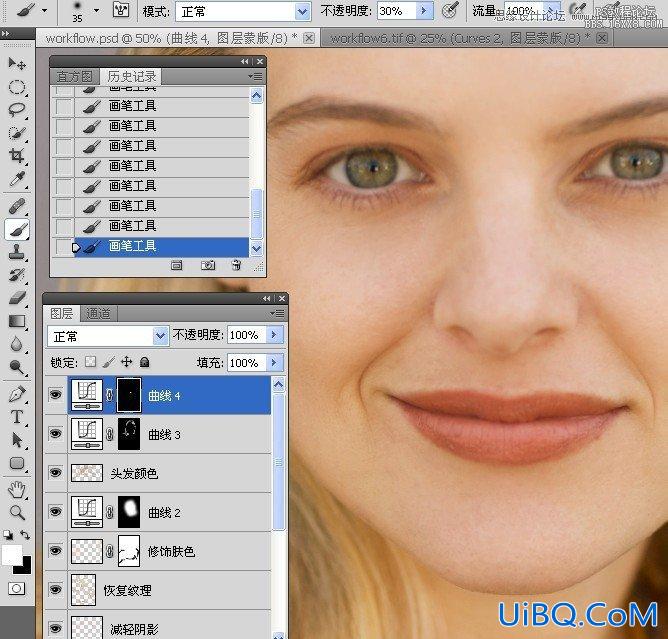Set the foreground color swatch

coord(12,554)
